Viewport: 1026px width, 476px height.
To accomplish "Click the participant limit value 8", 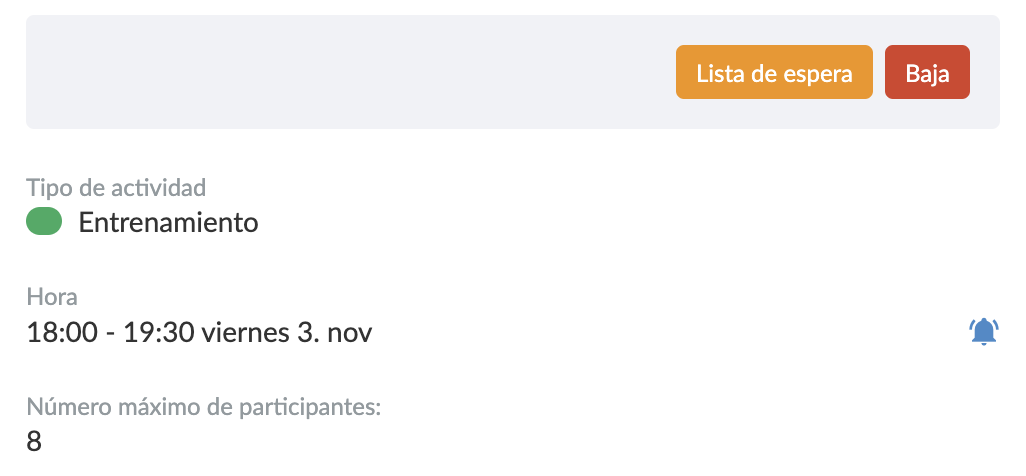I will [x=34, y=442].
